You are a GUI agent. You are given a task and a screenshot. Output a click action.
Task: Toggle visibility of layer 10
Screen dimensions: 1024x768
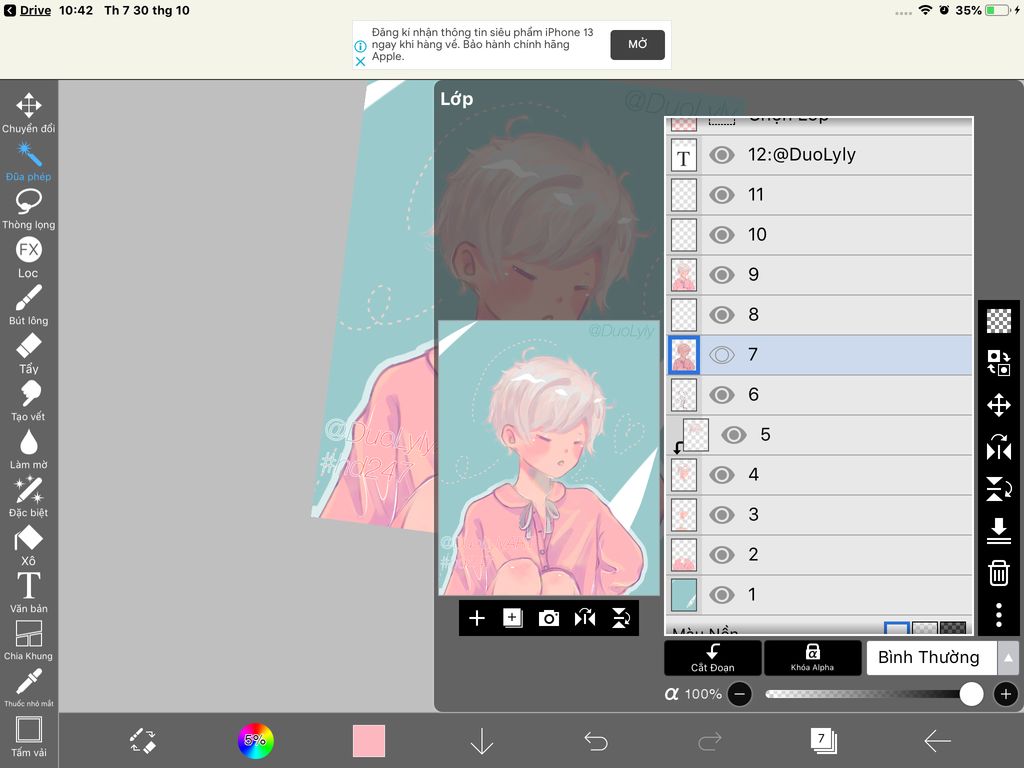click(x=722, y=234)
